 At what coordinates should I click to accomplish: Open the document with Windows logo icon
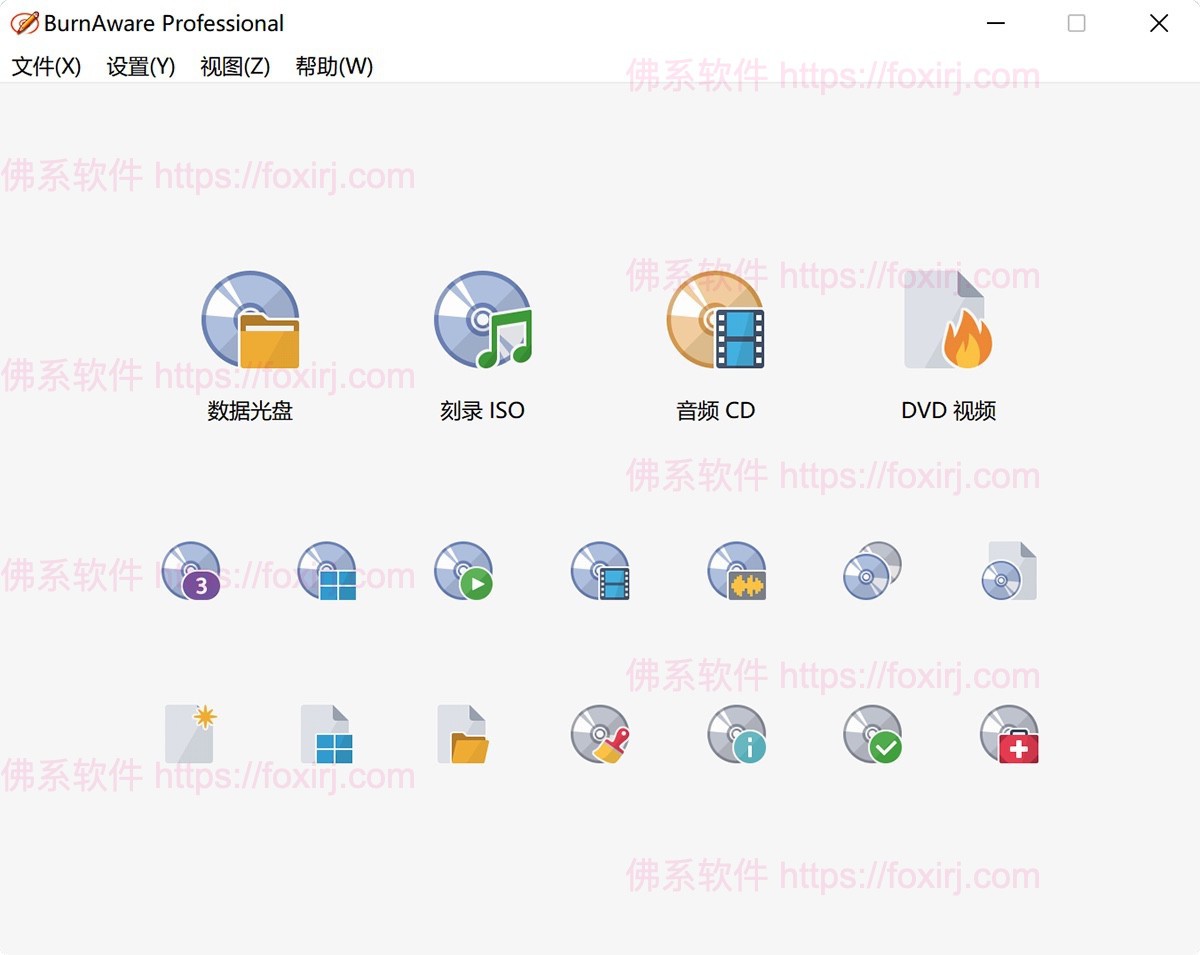point(327,734)
